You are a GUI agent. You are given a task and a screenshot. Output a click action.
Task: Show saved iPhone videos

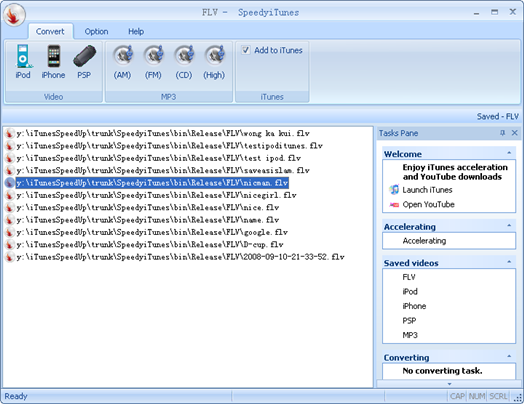(414, 306)
